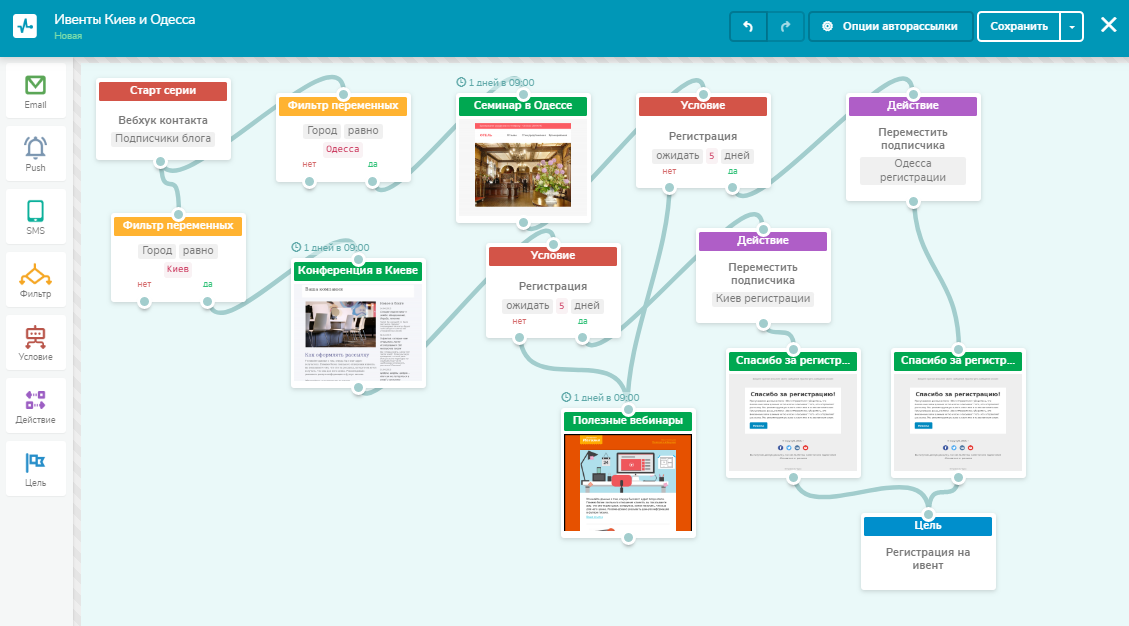Pick the SMS phone icon

pos(35,211)
